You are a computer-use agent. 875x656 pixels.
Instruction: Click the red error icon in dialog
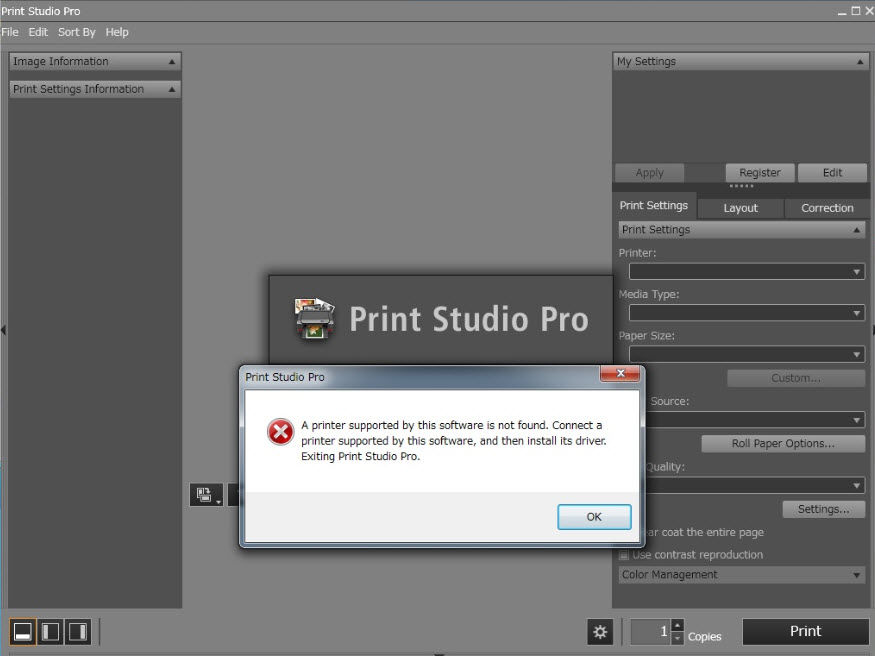280,432
